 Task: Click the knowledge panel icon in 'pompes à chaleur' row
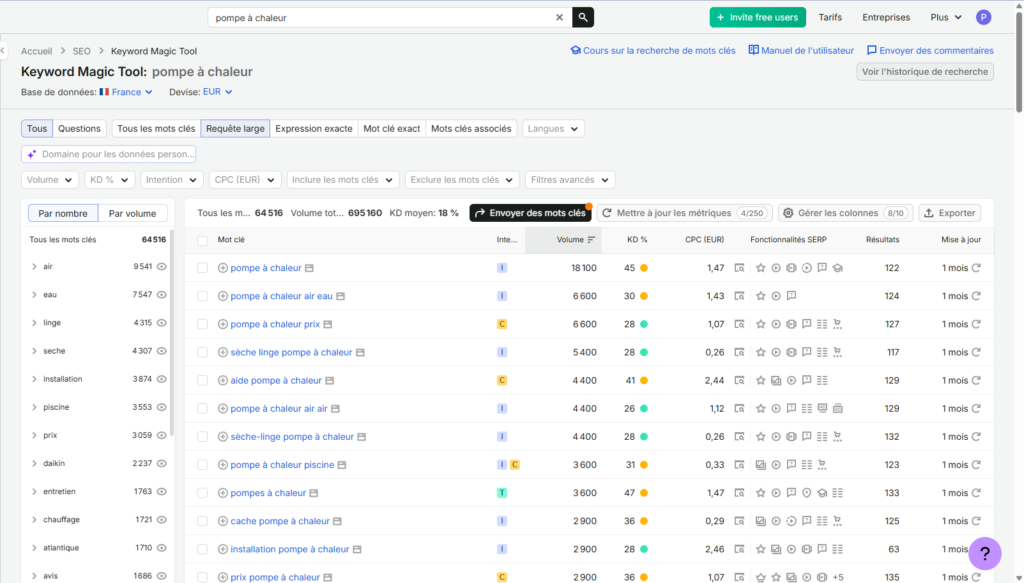click(822, 493)
